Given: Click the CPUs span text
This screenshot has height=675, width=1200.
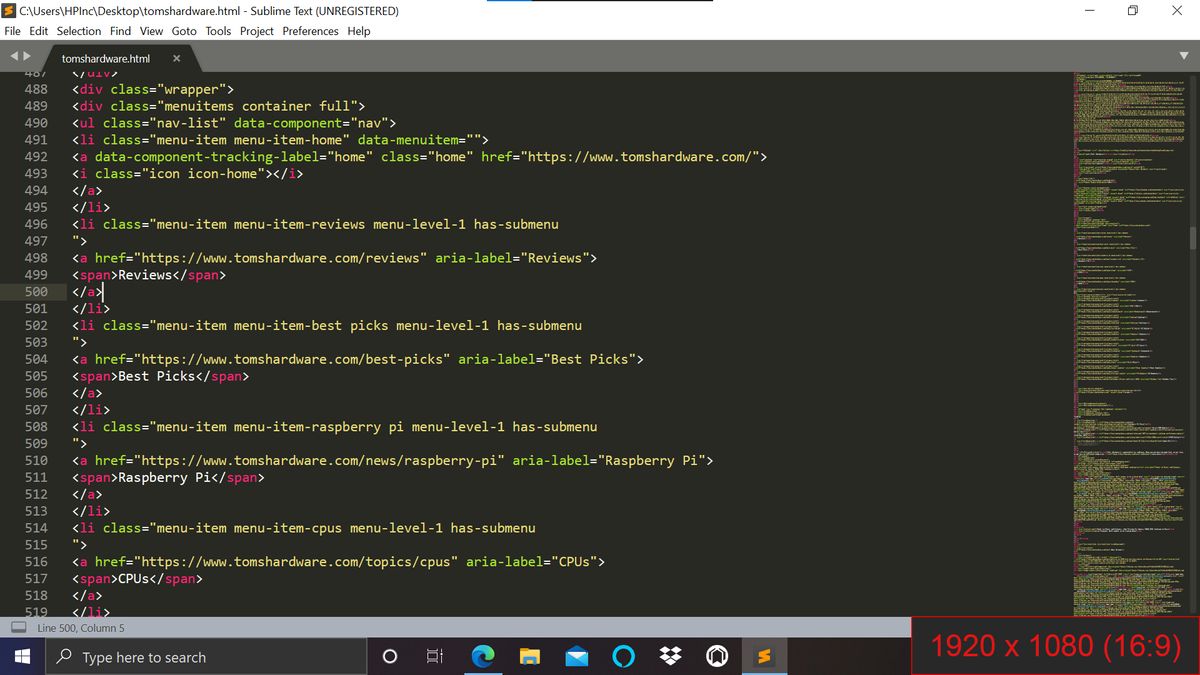Looking at the screenshot, I should [137, 578].
